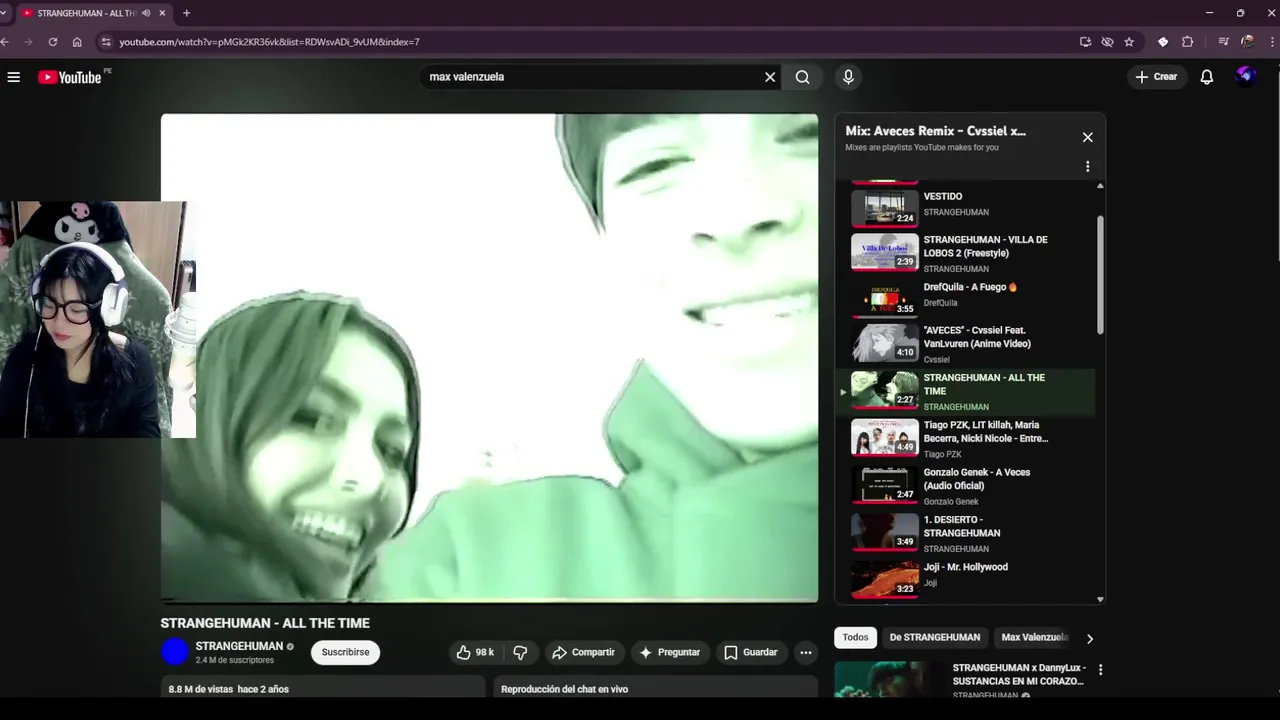Image resolution: width=1280 pixels, height=720 pixels.
Task: Close the STRANGEHUMAN browser tab
Action: tap(162, 13)
